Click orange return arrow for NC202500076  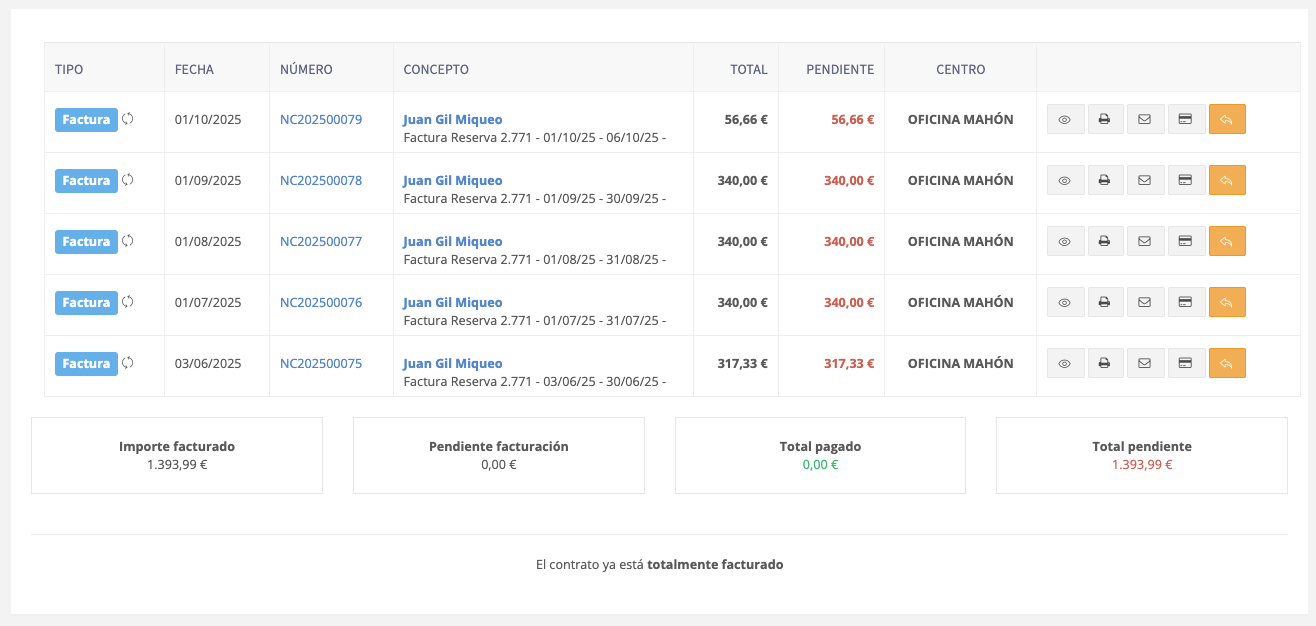coord(1227,302)
